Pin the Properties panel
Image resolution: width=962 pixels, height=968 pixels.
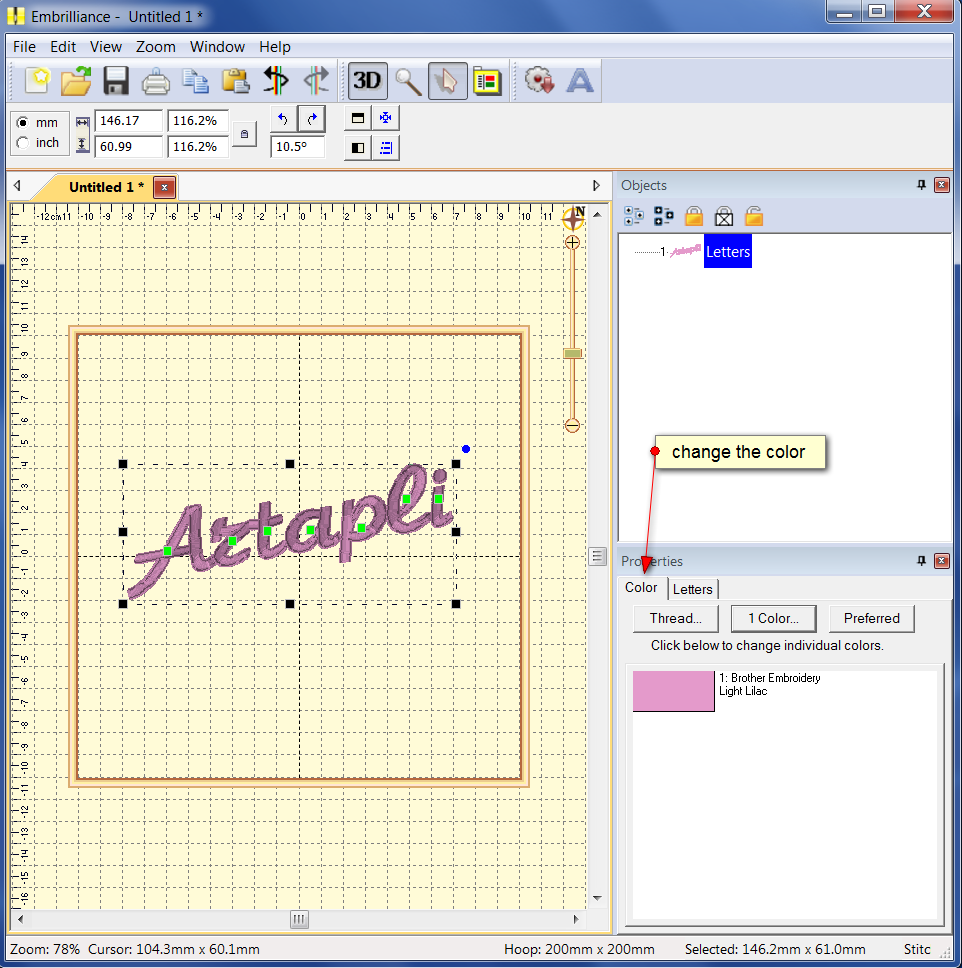921,561
